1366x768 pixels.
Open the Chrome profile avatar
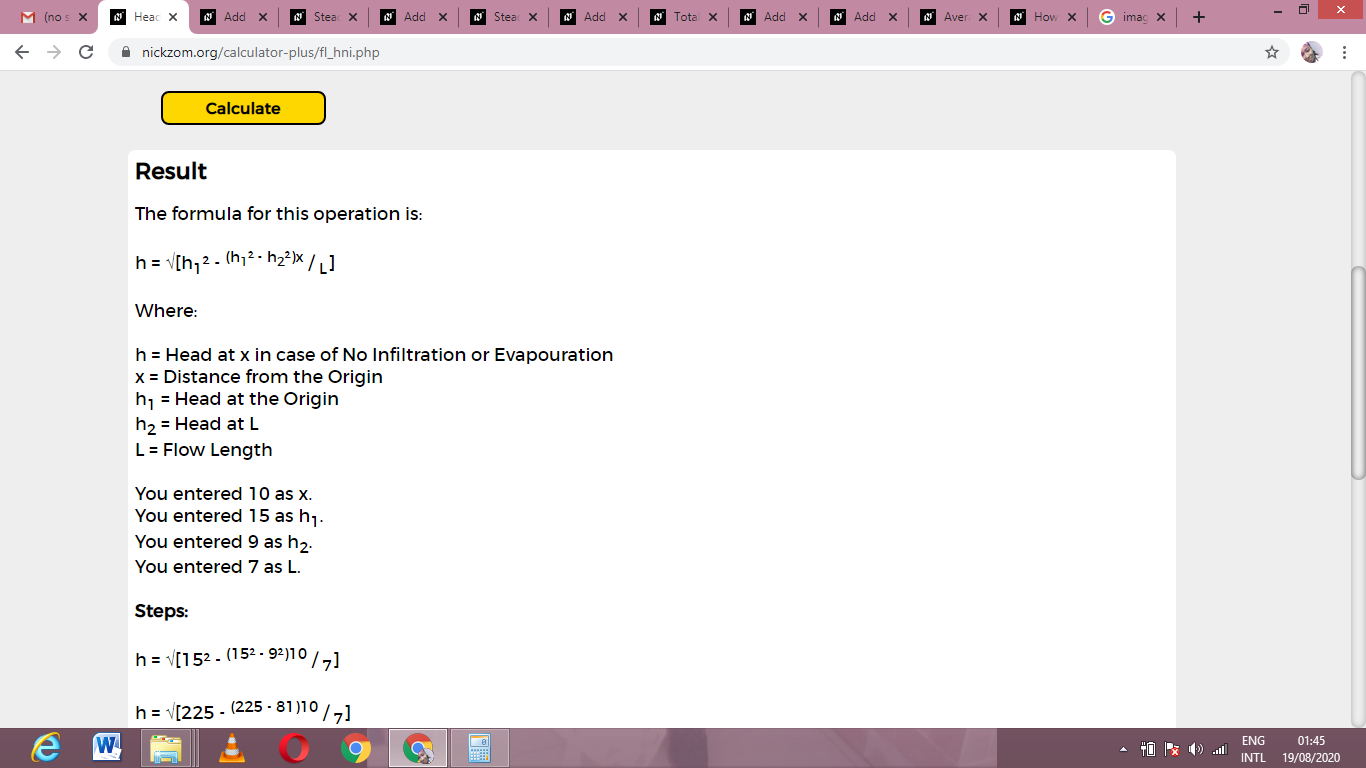(1311, 52)
